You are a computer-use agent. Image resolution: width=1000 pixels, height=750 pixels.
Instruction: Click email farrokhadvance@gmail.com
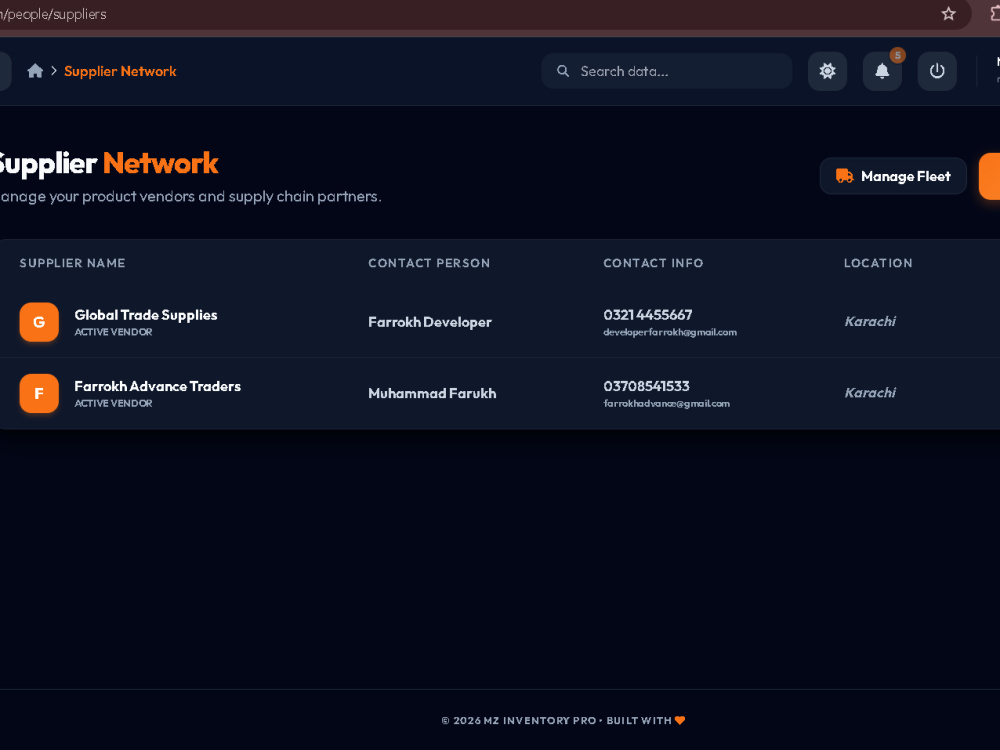click(x=666, y=404)
